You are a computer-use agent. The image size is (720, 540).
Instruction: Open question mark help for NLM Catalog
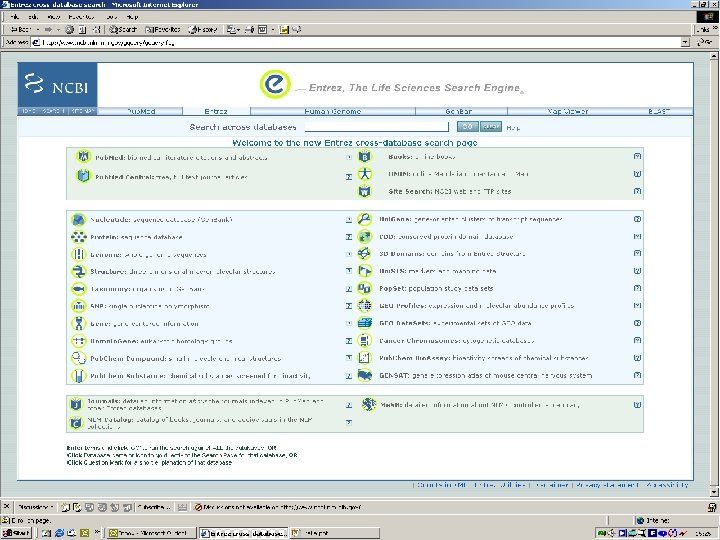[349, 422]
